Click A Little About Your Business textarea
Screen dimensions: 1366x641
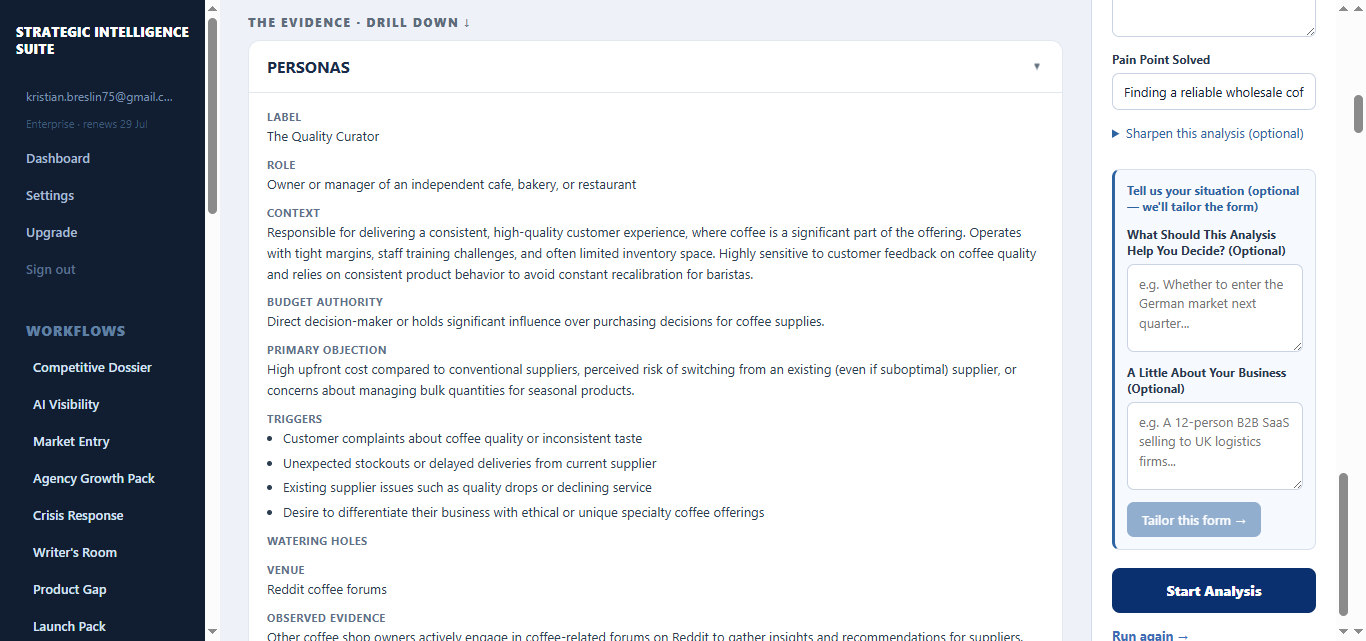pyautogui.click(x=1214, y=446)
